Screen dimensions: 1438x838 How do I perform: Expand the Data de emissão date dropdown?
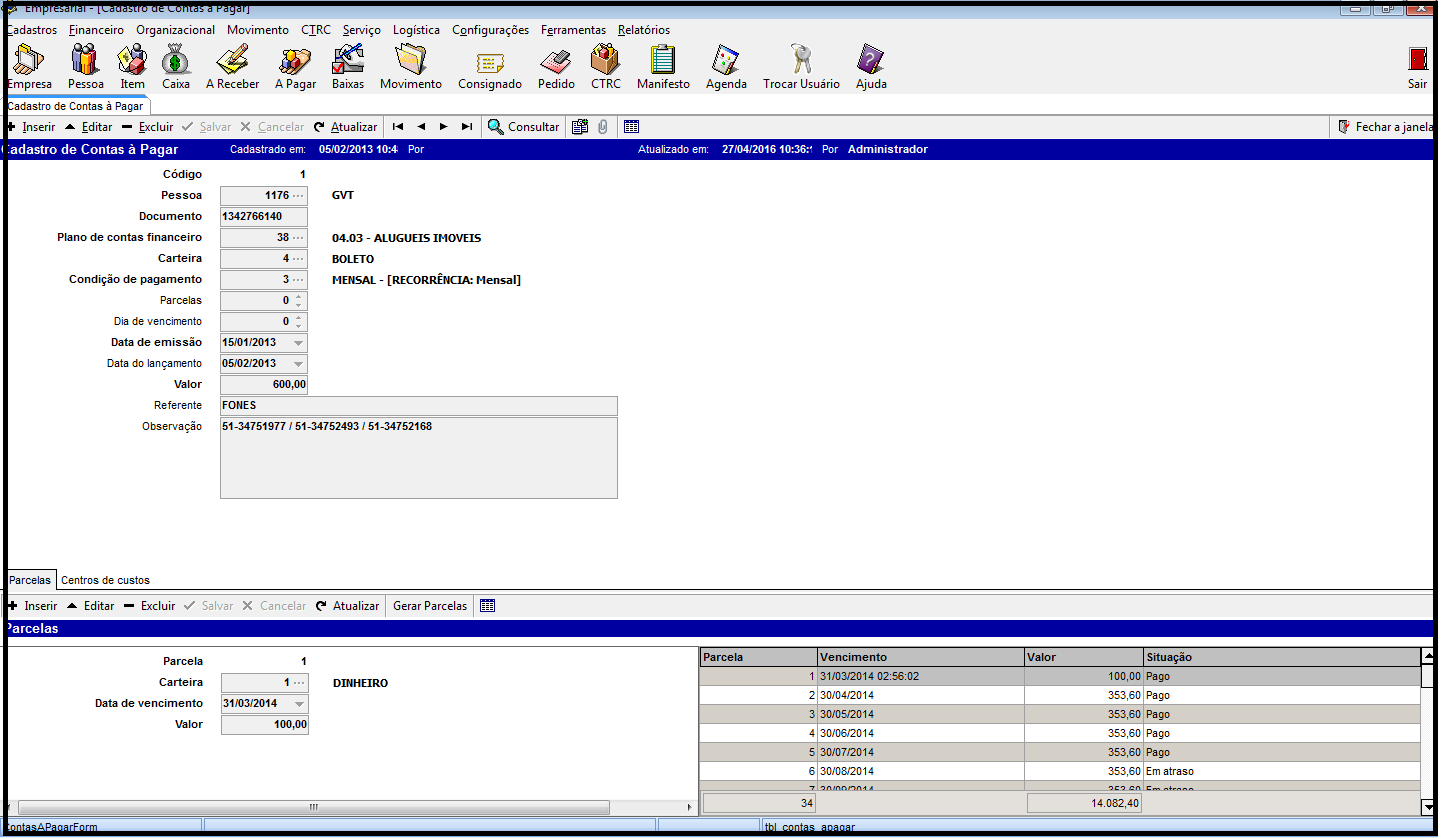(298, 343)
